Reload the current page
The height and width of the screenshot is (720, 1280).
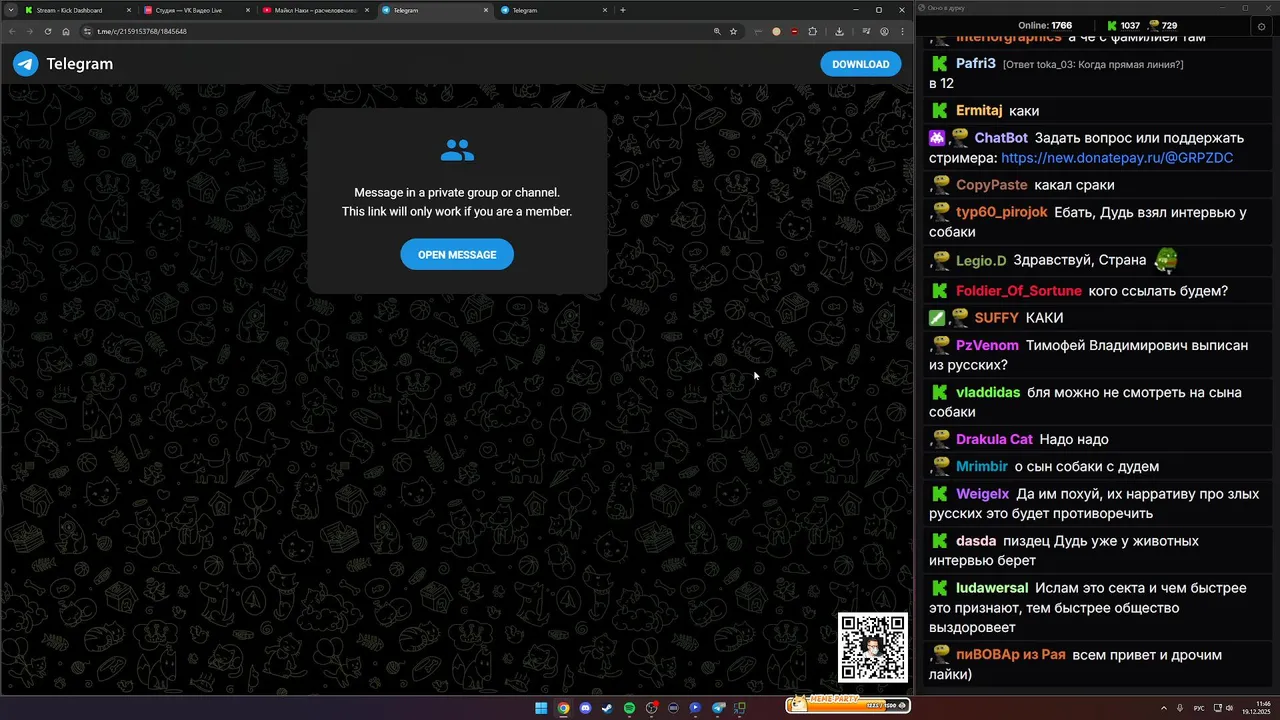click(x=48, y=31)
